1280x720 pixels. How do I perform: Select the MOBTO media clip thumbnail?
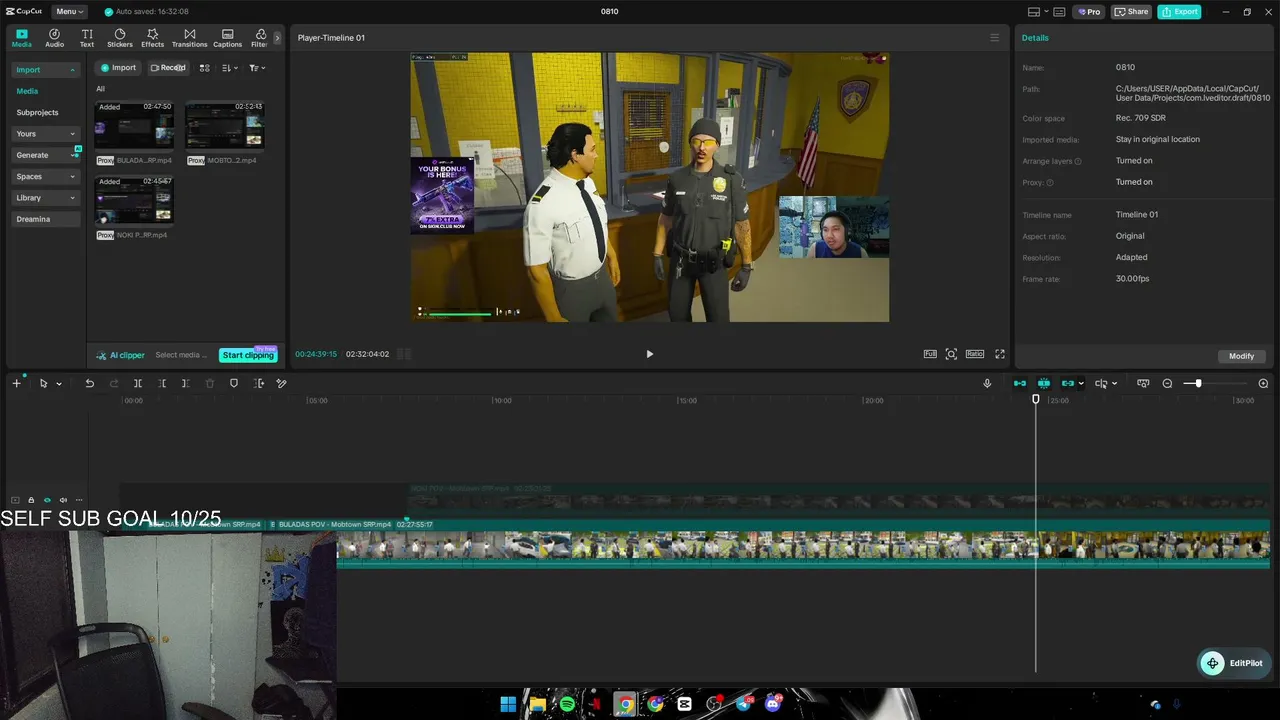click(x=225, y=125)
